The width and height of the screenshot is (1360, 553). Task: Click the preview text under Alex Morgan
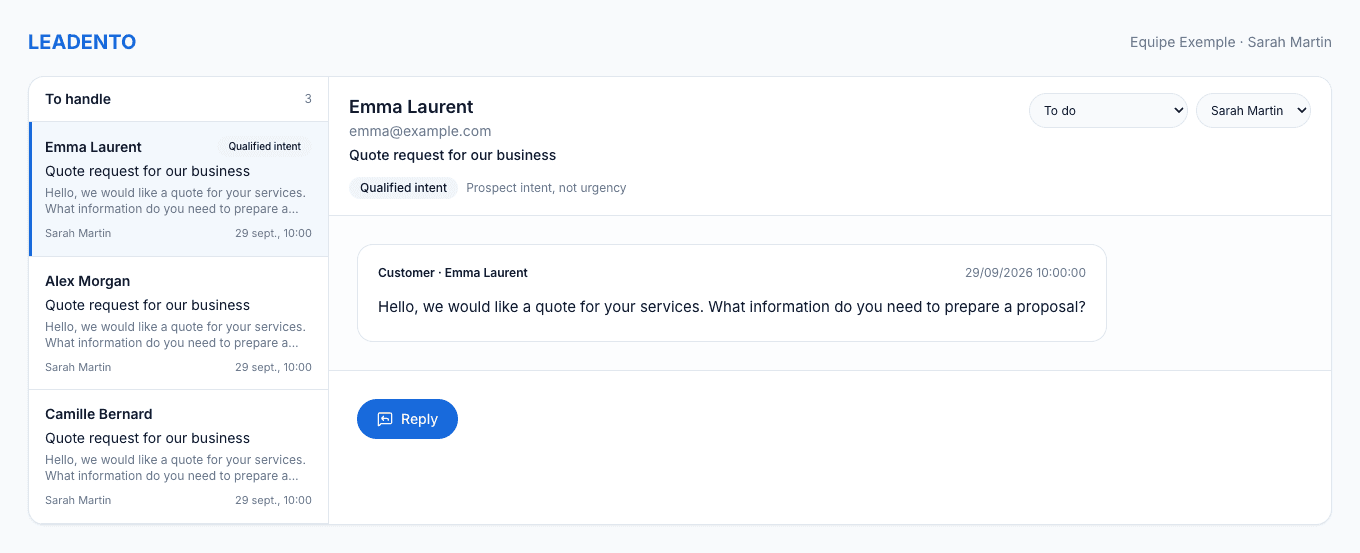tap(175, 335)
